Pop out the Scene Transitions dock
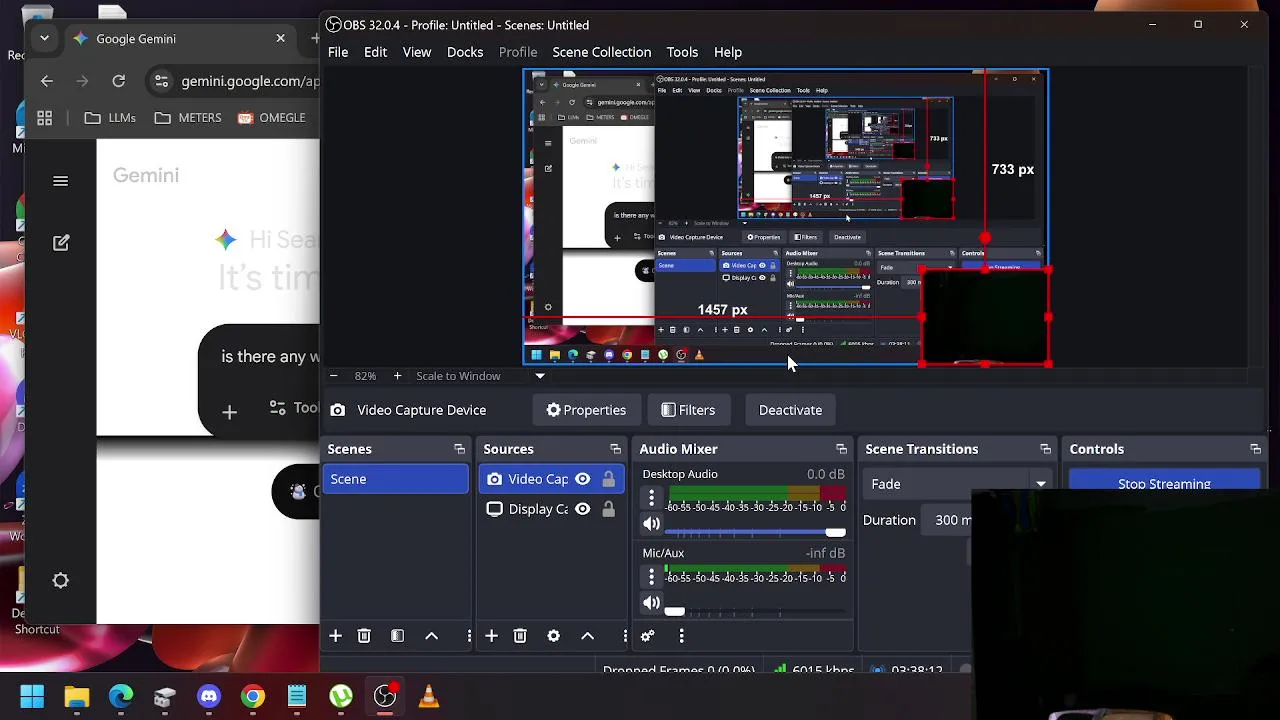The image size is (1280, 720). point(1045,449)
